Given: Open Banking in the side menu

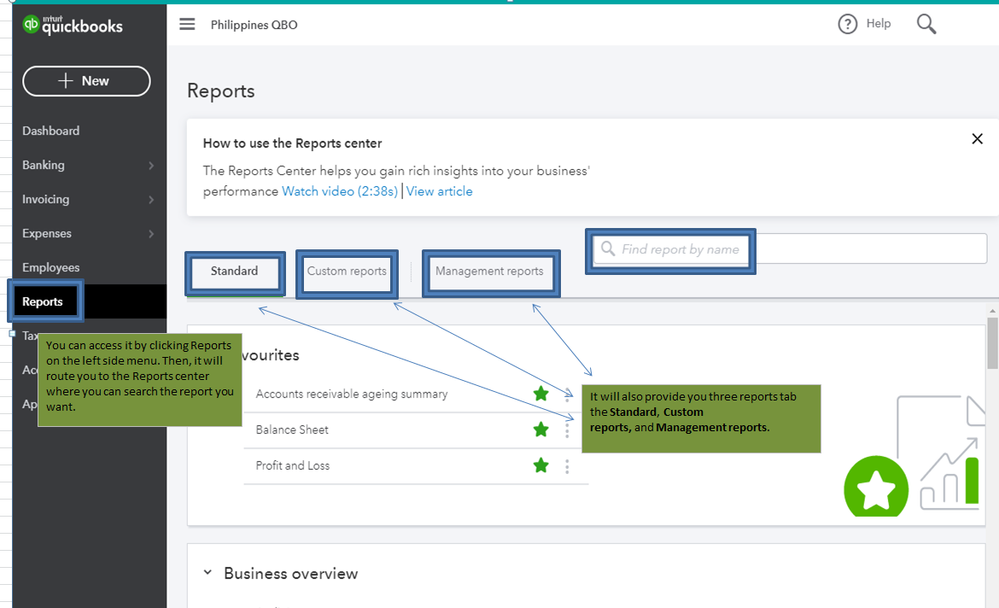Looking at the screenshot, I should [43, 165].
